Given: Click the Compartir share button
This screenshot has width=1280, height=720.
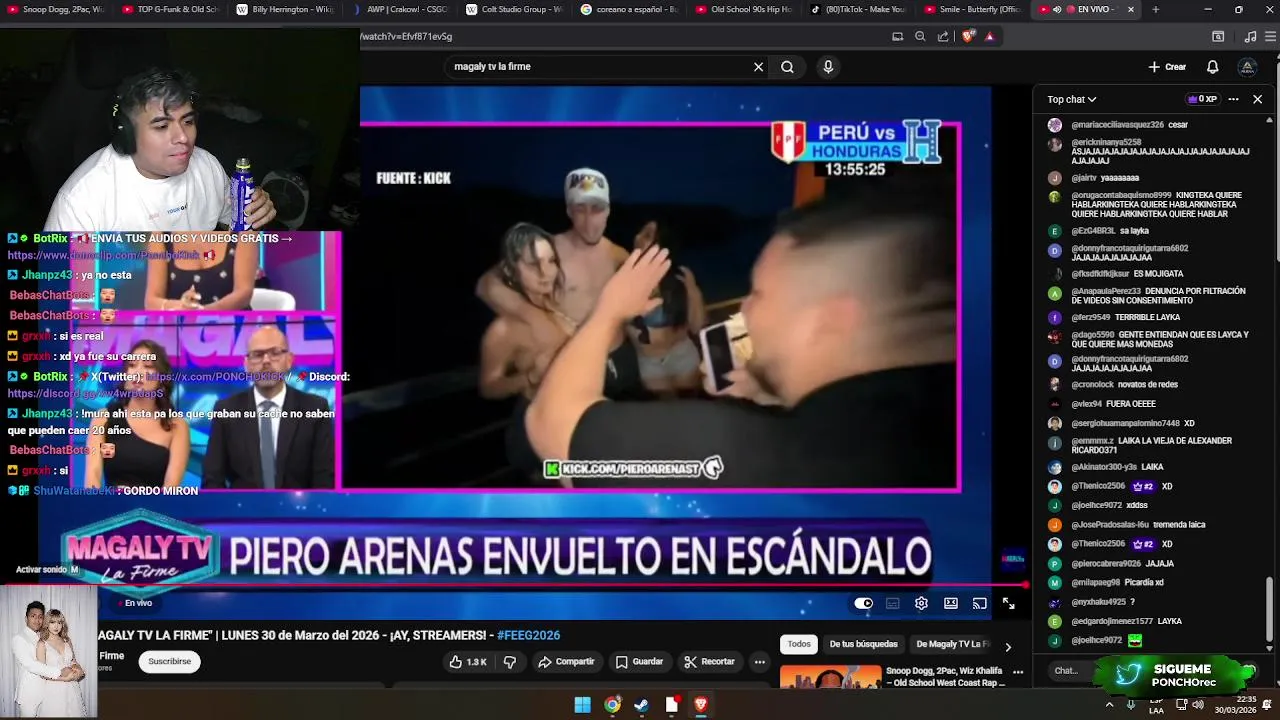Looking at the screenshot, I should coord(566,662).
